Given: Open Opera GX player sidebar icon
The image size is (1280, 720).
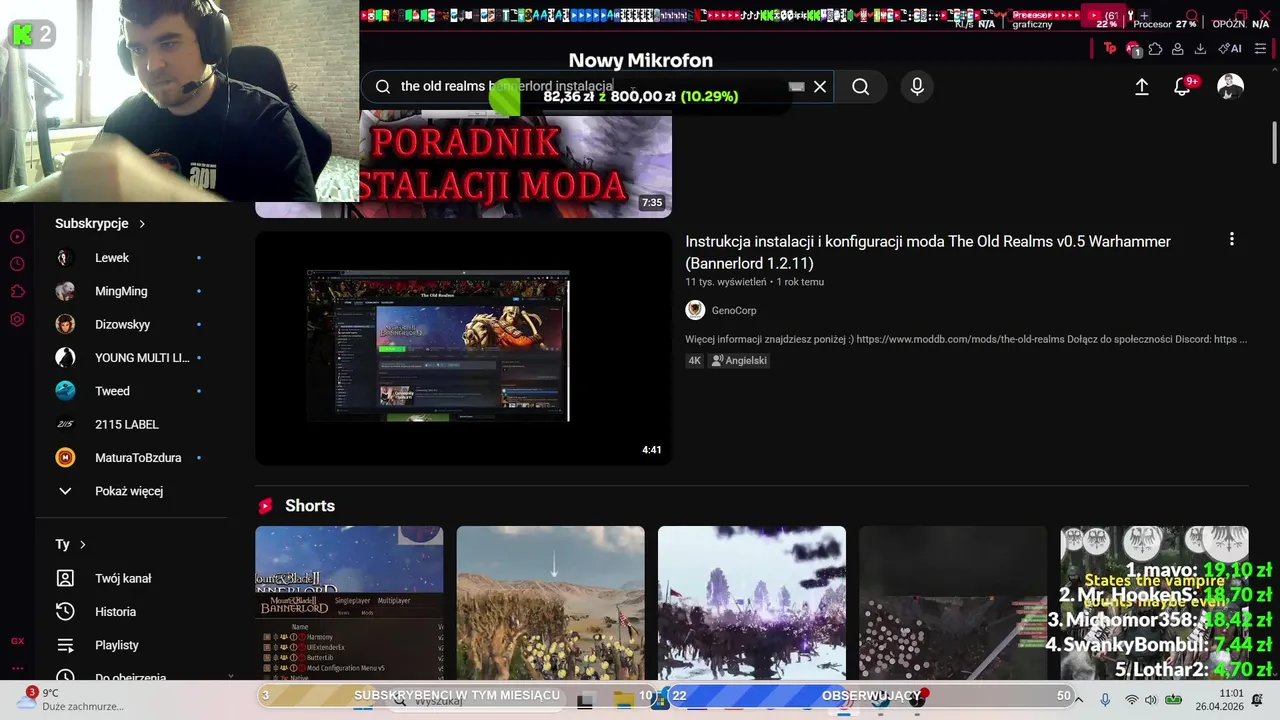Looking at the screenshot, I should coord(17,237).
